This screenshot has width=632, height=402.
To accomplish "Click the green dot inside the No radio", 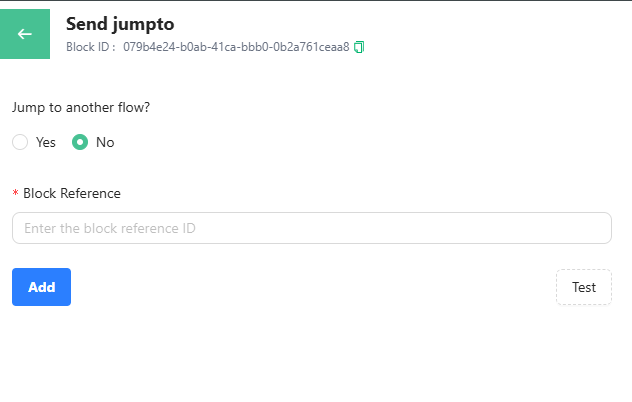I will pos(80,142).
